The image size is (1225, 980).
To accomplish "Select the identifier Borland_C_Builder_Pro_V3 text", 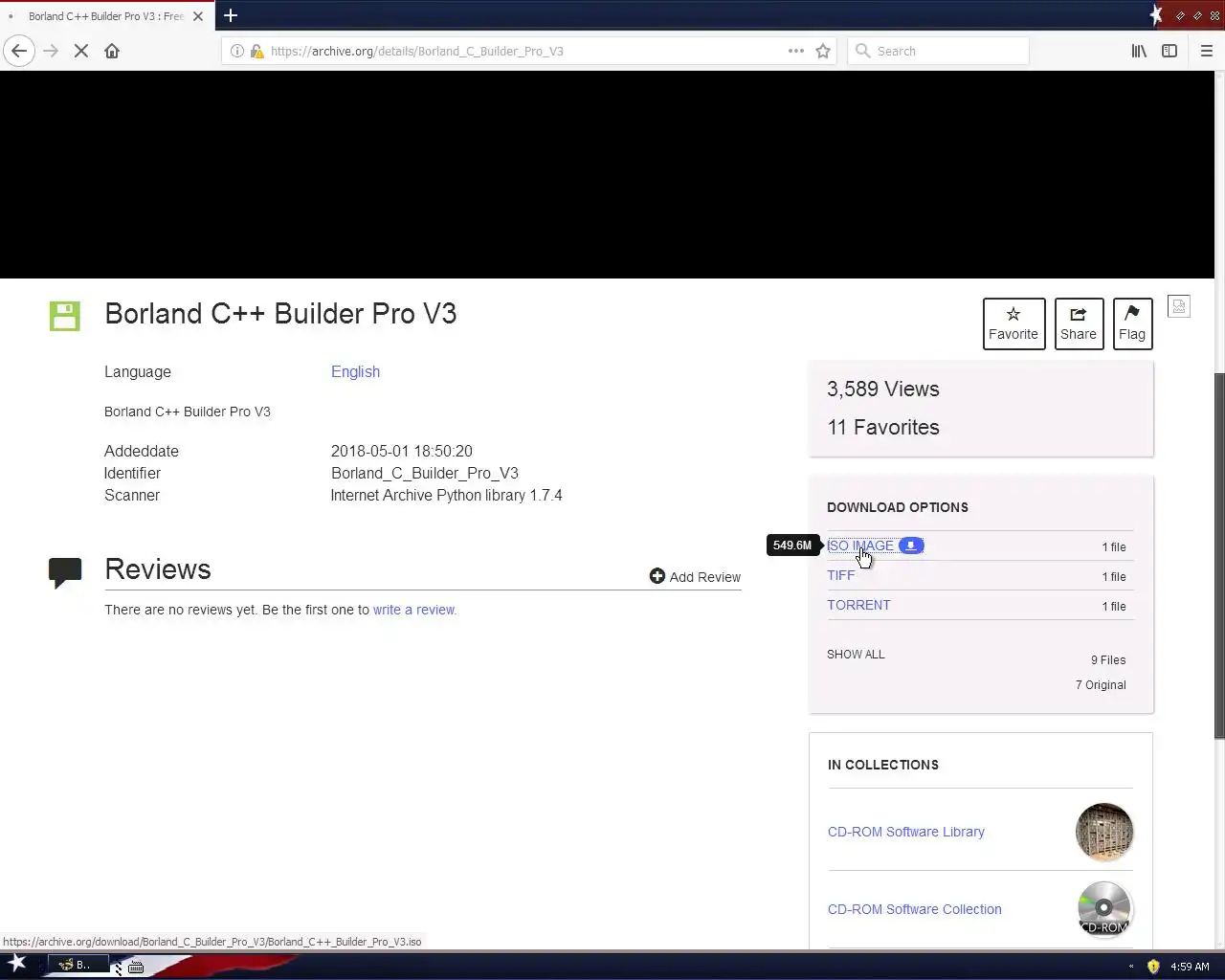I will point(425,473).
